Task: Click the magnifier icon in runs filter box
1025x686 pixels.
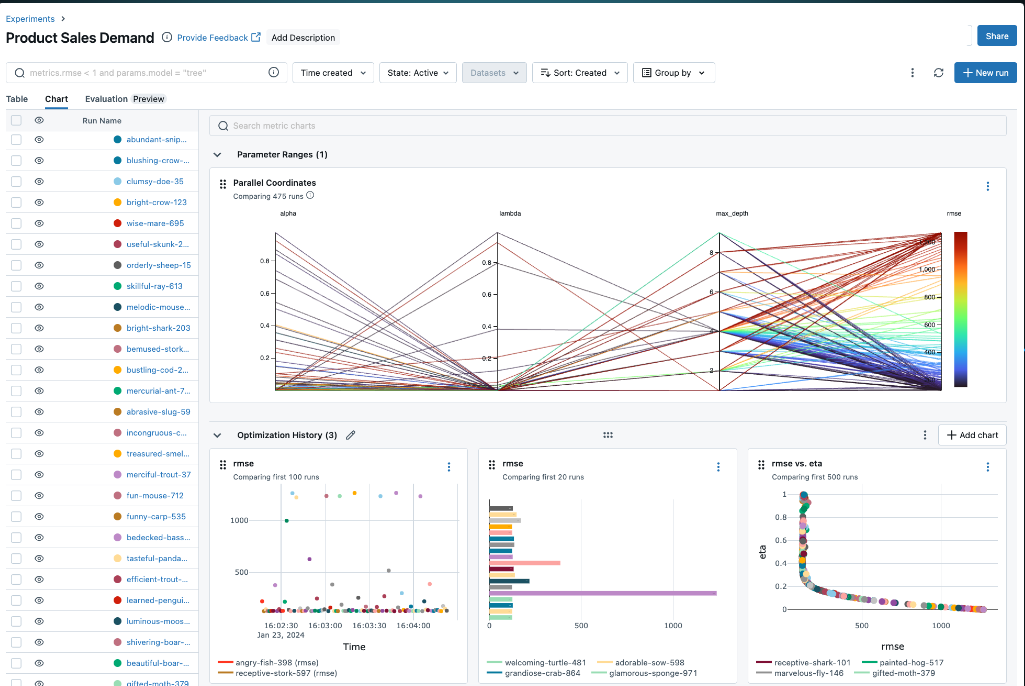Action: [20, 73]
